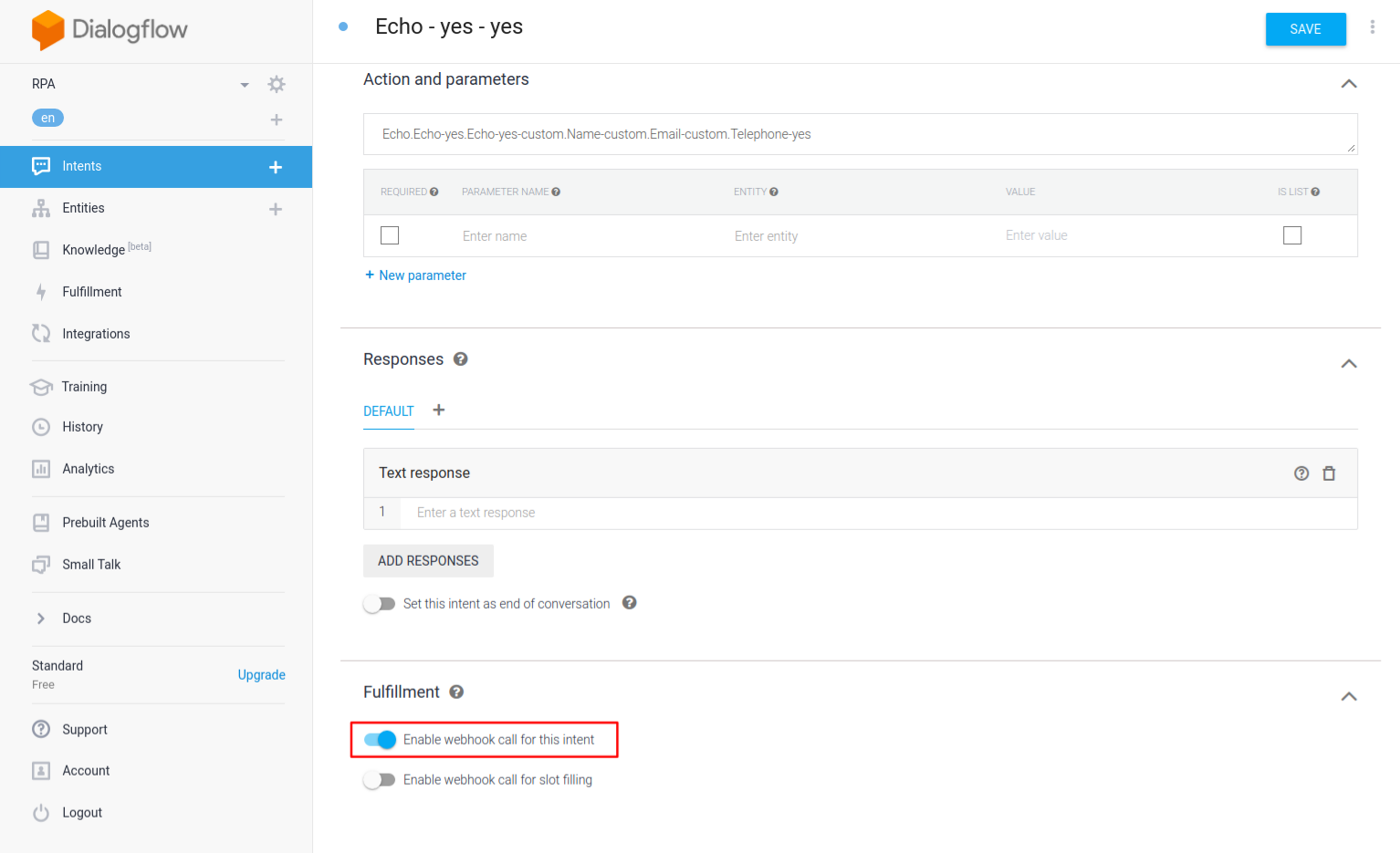The width and height of the screenshot is (1400, 853).
Task: Check the Required parameter checkbox
Action: coord(390,235)
